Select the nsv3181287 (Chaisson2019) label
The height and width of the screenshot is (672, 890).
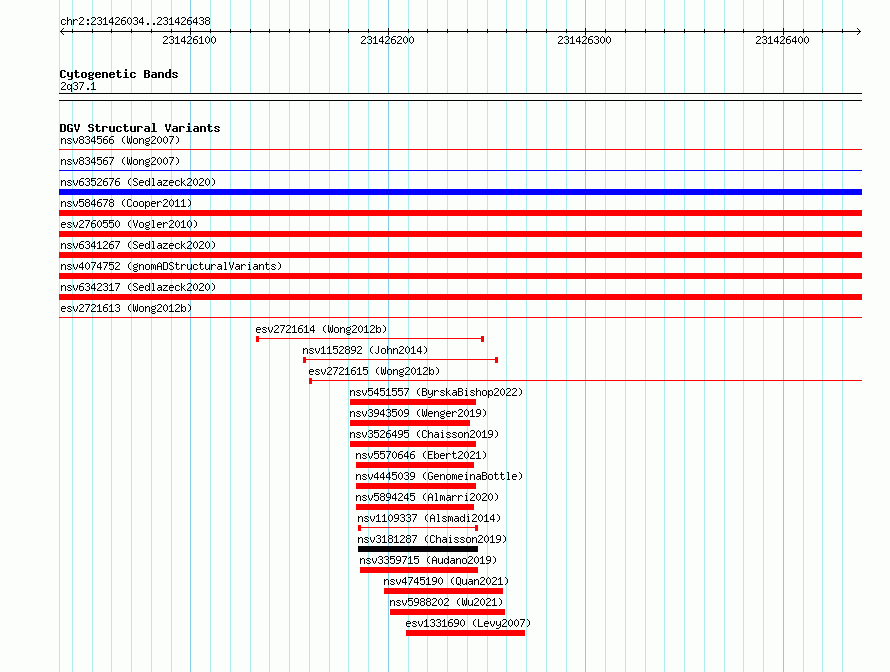pyautogui.click(x=432, y=539)
